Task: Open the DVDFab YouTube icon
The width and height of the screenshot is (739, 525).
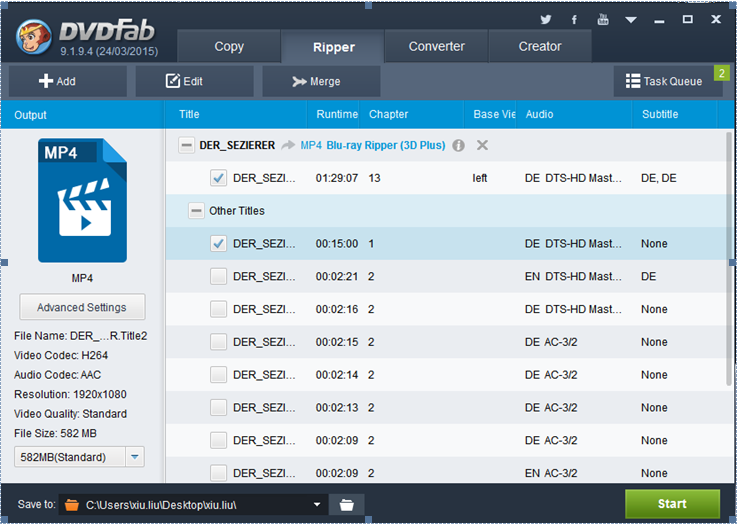Action: tap(603, 19)
